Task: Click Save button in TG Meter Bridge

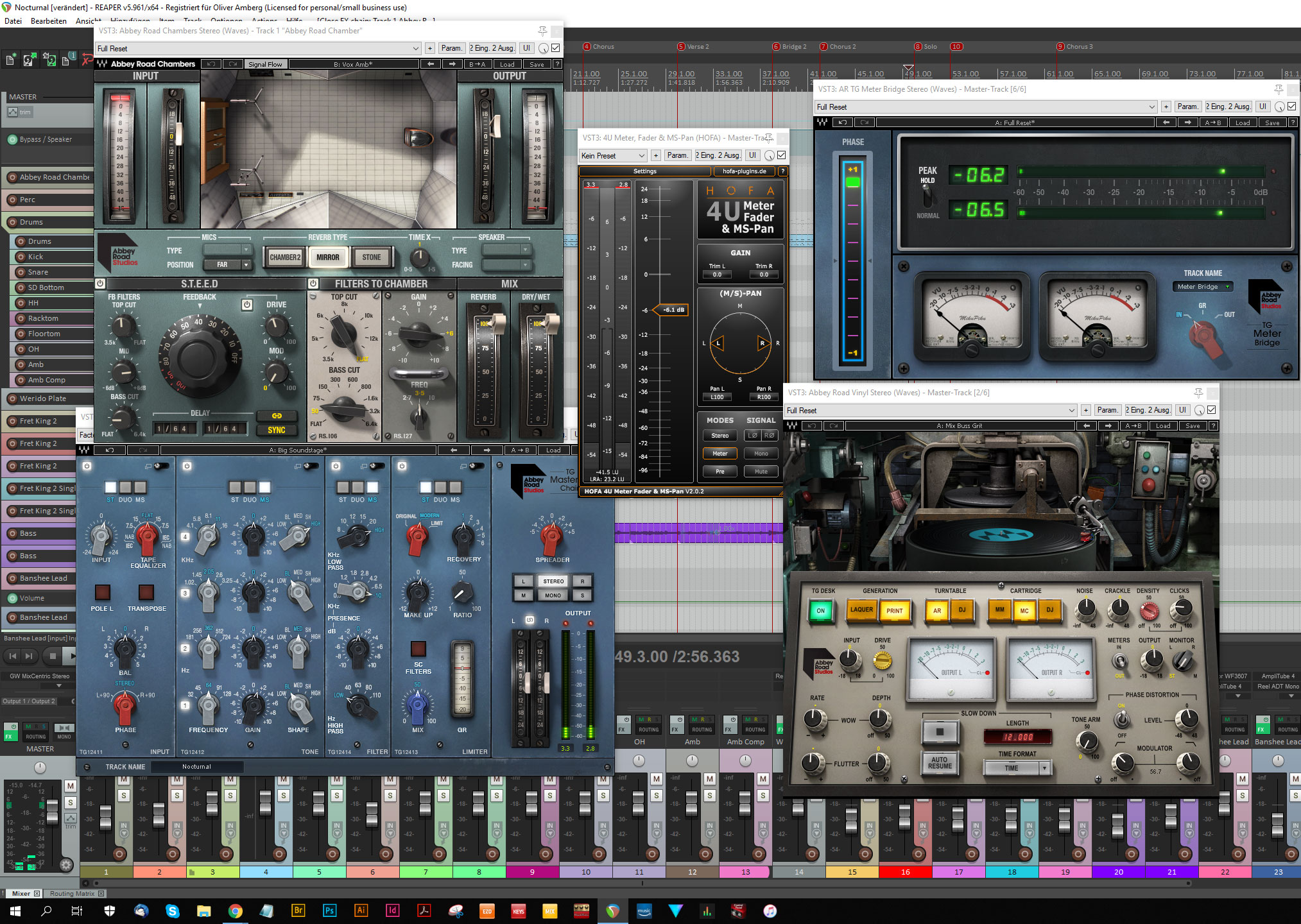Action: pyautogui.click(x=1272, y=123)
